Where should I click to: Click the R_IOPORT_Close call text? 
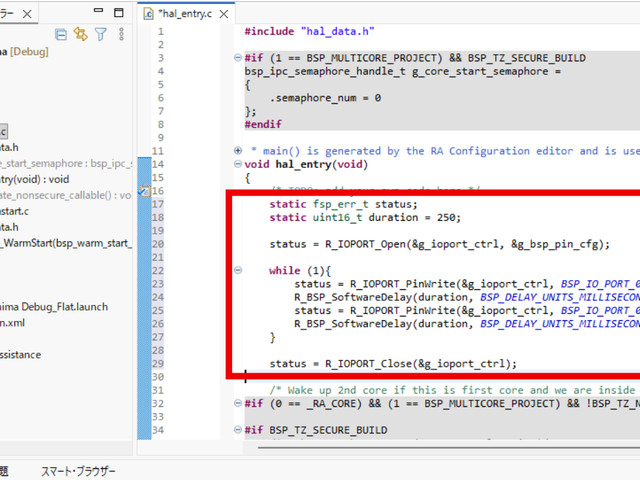pyautogui.click(x=421, y=363)
